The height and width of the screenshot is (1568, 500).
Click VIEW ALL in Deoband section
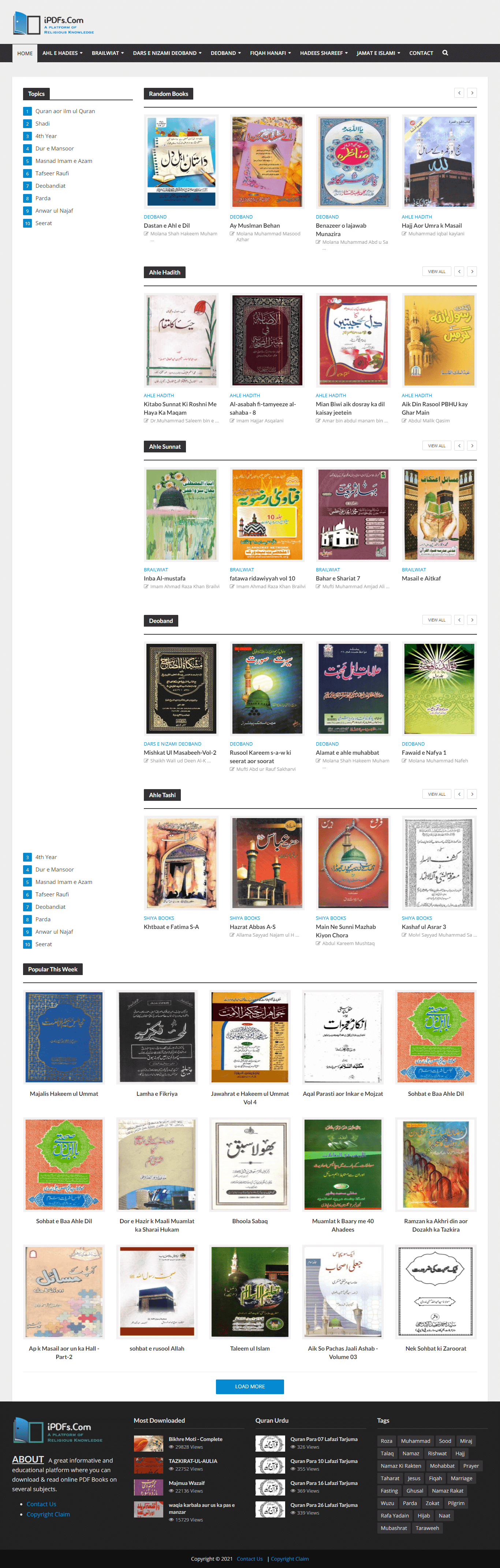[437, 620]
